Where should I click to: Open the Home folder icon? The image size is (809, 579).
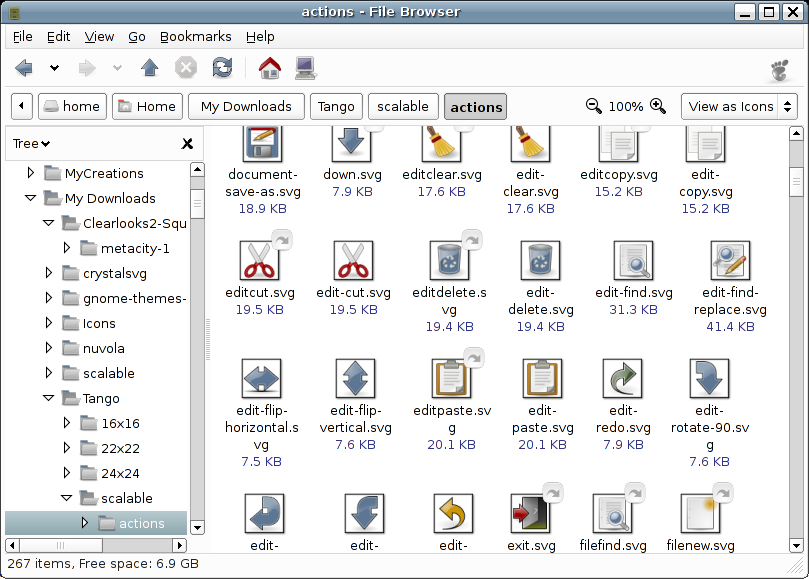click(x=270, y=68)
